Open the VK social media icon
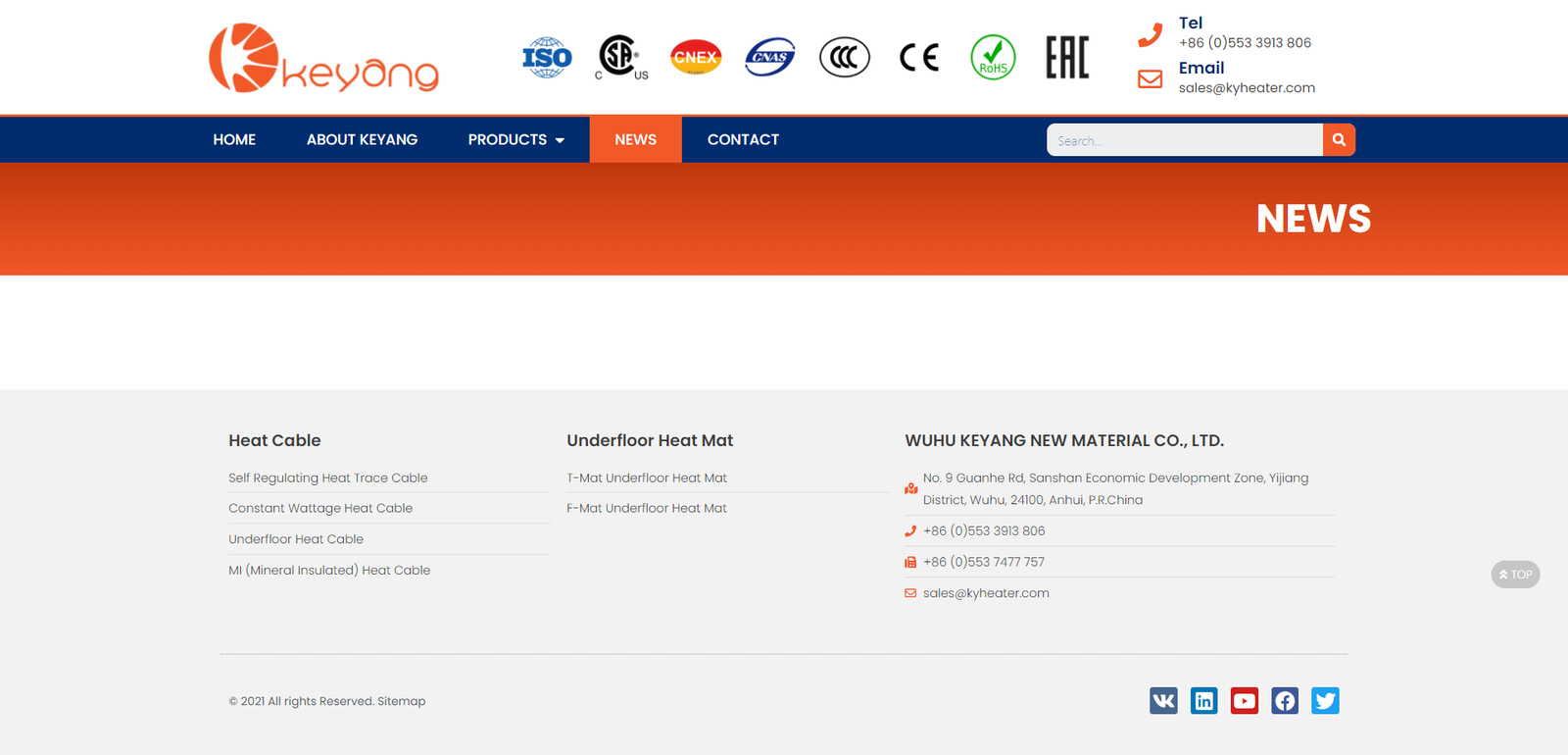The width and height of the screenshot is (1568, 755). 1163,700
